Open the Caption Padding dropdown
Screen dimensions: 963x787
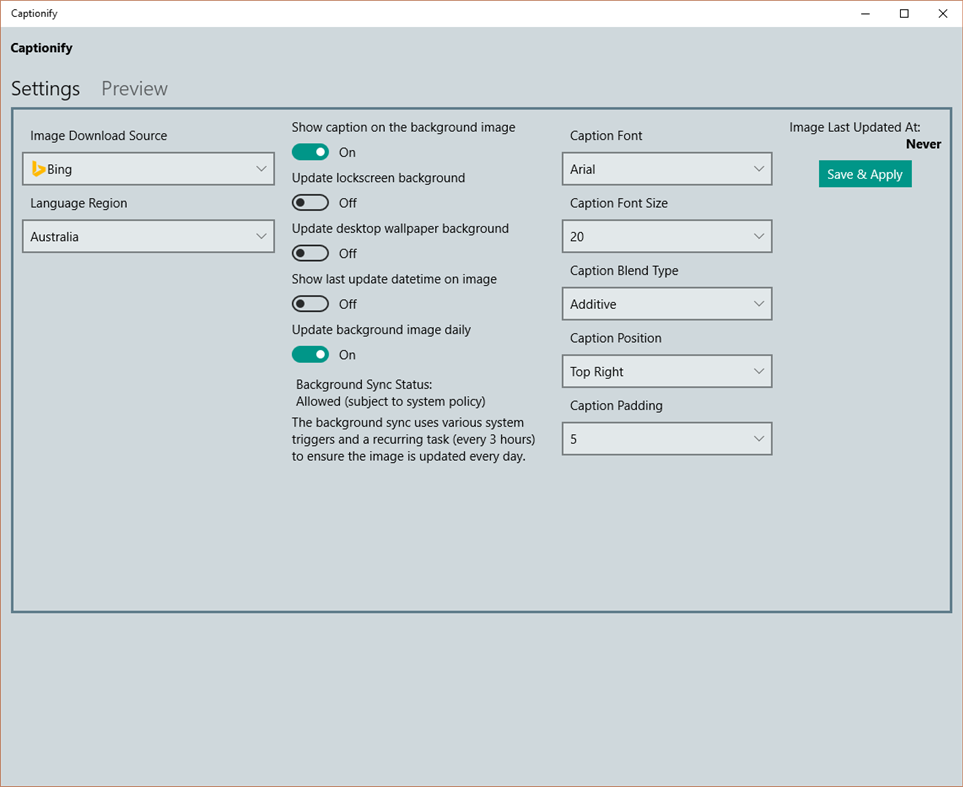tap(666, 438)
